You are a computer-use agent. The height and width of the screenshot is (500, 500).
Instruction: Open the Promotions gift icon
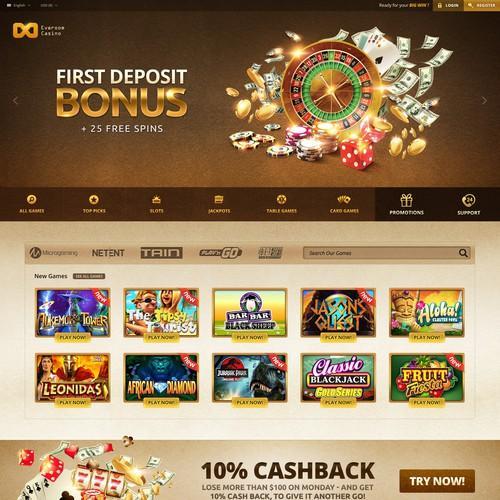(x=406, y=200)
